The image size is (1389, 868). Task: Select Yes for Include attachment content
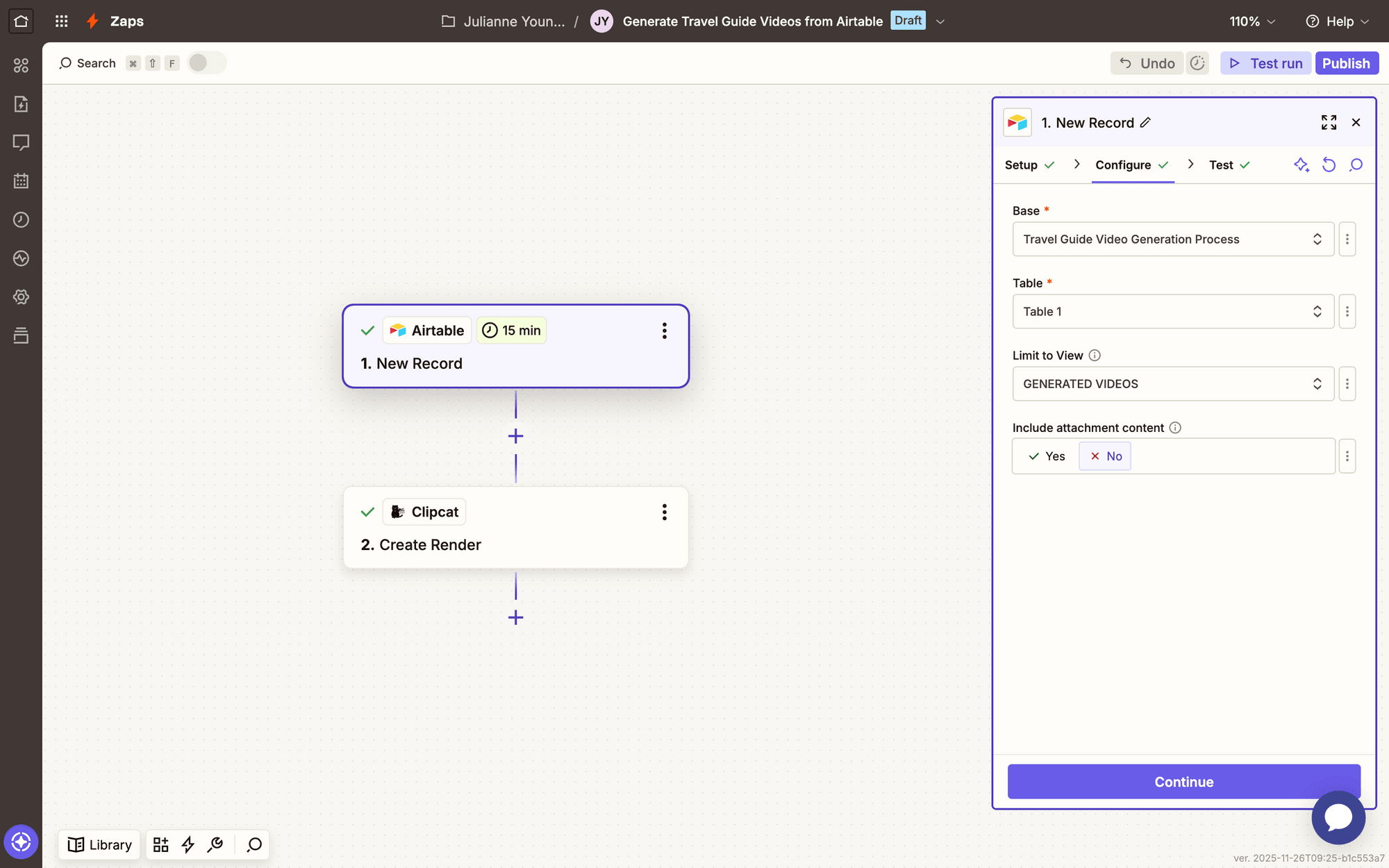point(1046,456)
